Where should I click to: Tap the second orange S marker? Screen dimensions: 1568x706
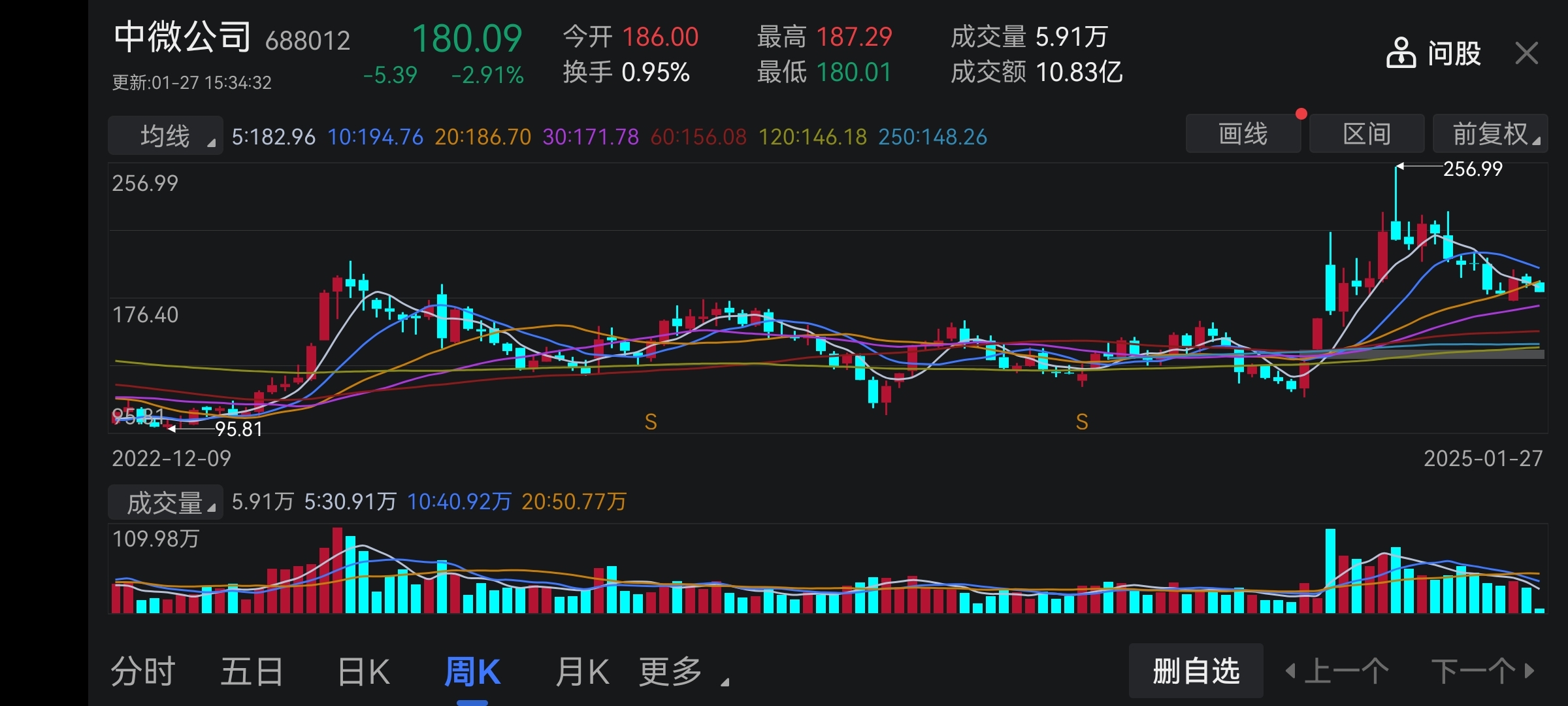(1082, 422)
